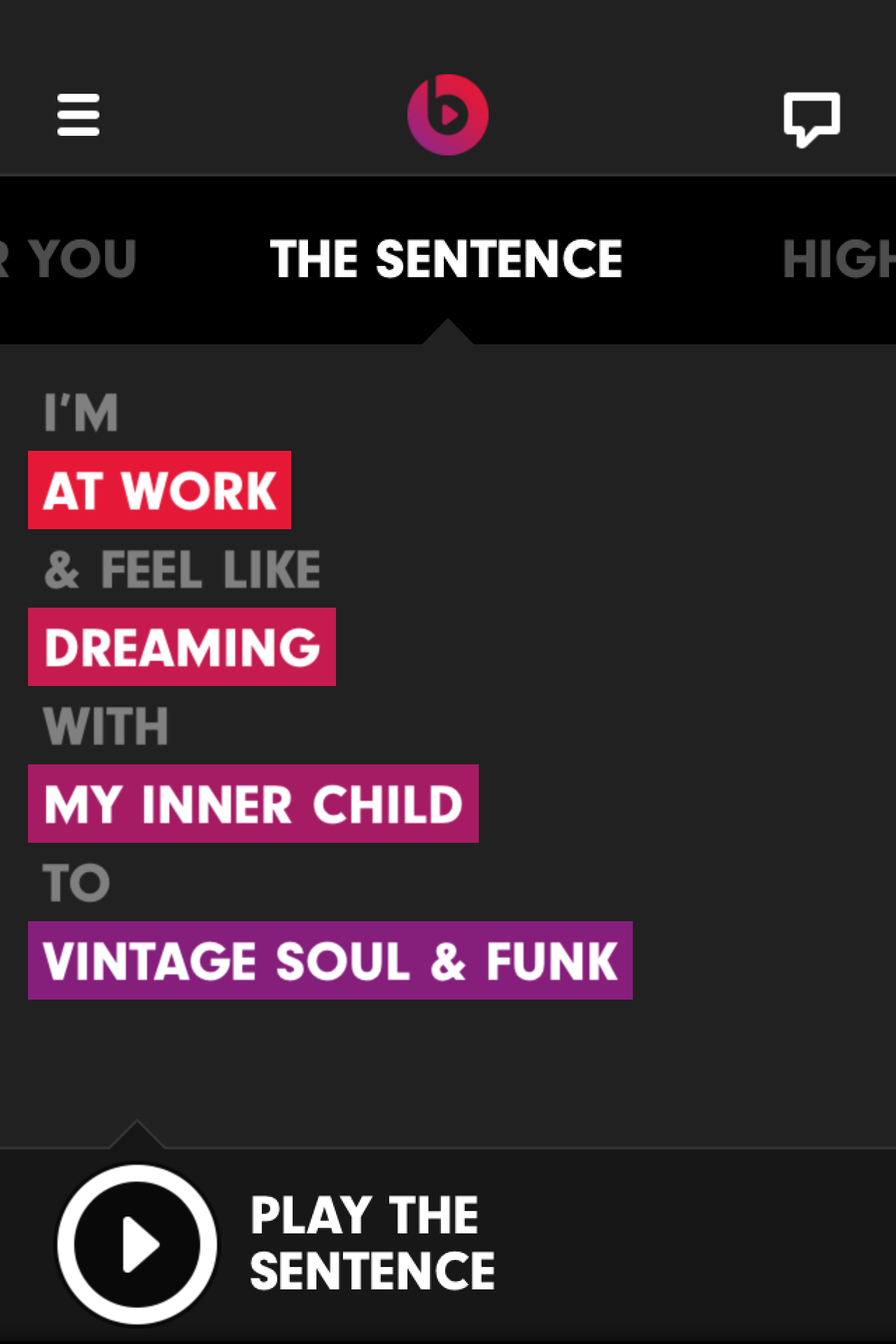Tap the TO sentence word
The image size is (896, 1344).
[76, 883]
